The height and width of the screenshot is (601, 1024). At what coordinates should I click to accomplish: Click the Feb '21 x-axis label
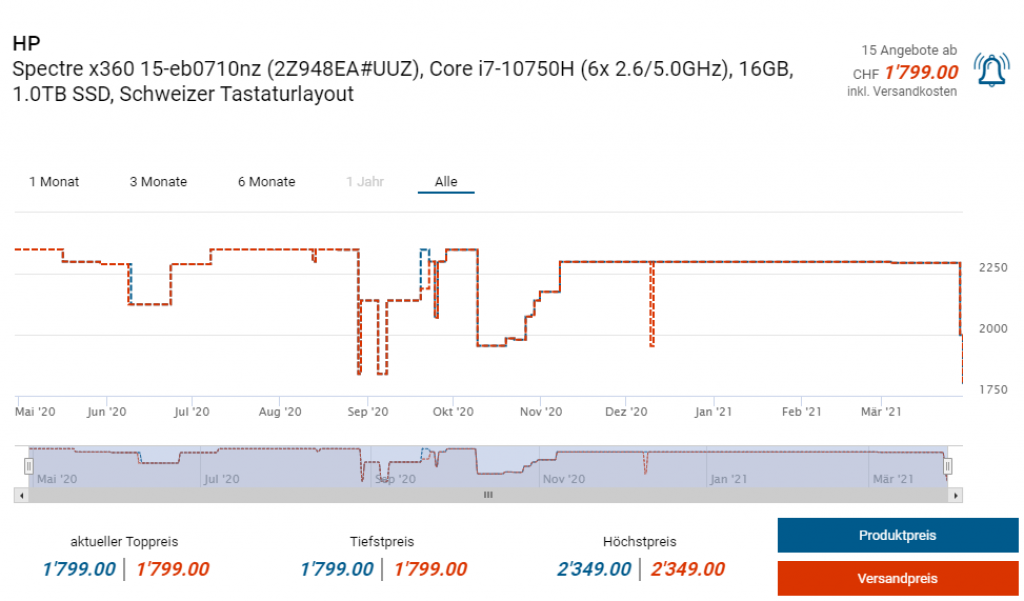pos(801,412)
